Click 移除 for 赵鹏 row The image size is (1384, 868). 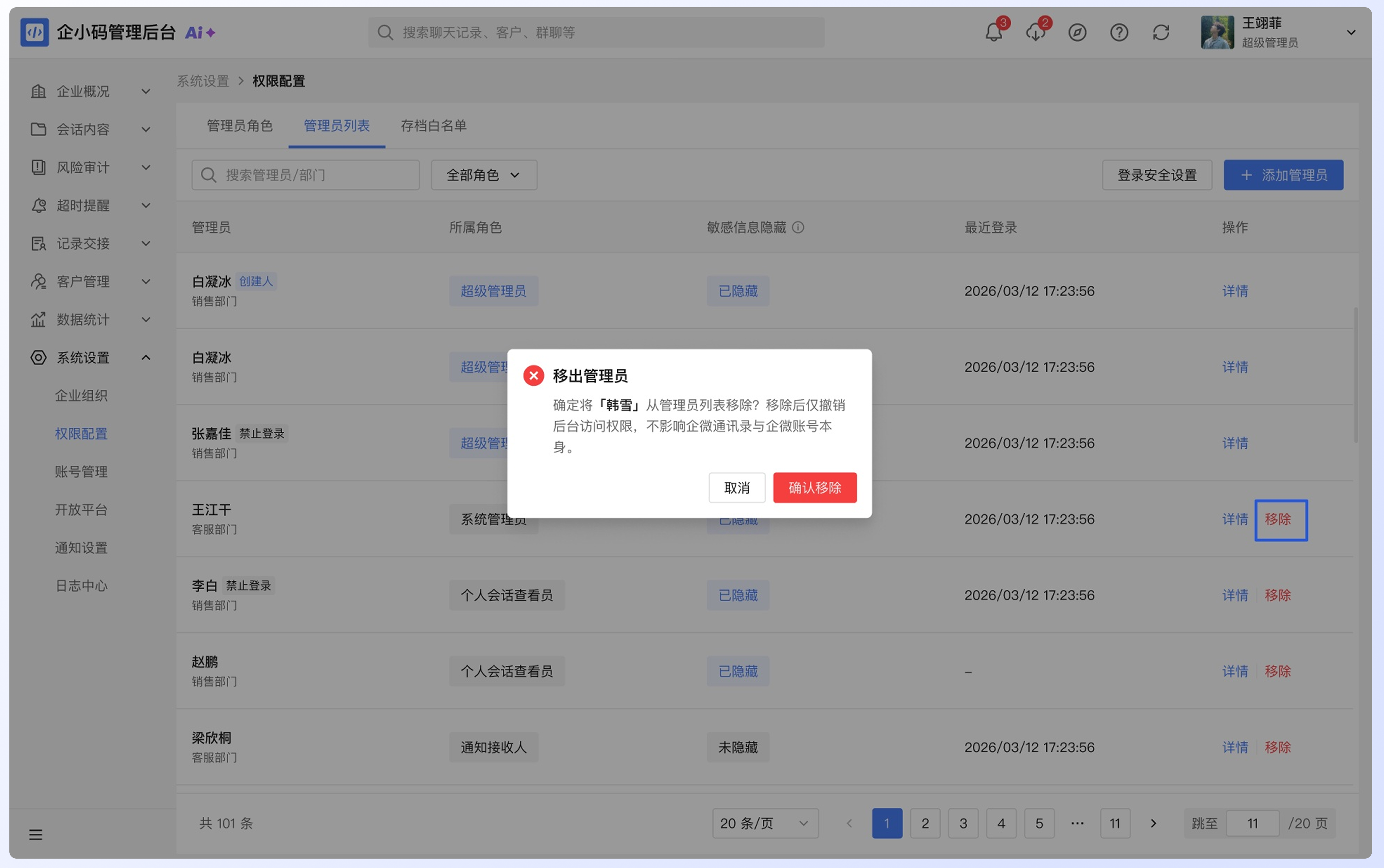[x=1278, y=672]
